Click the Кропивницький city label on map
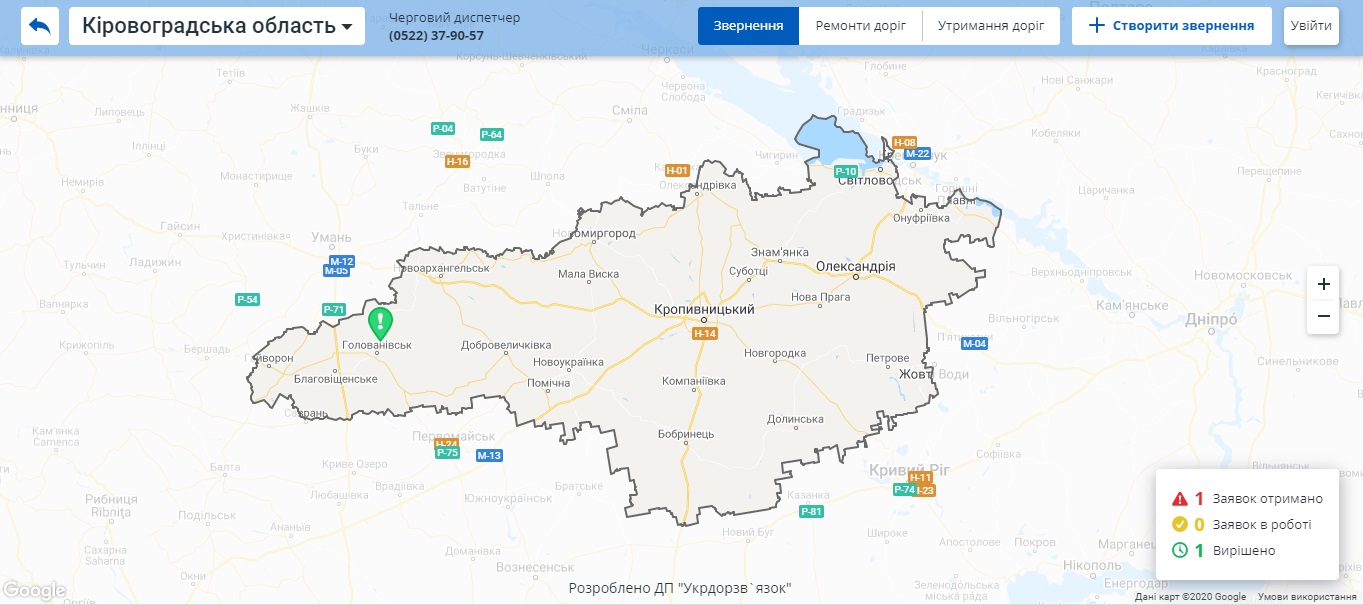The height and width of the screenshot is (605, 1363). pos(704,310)
